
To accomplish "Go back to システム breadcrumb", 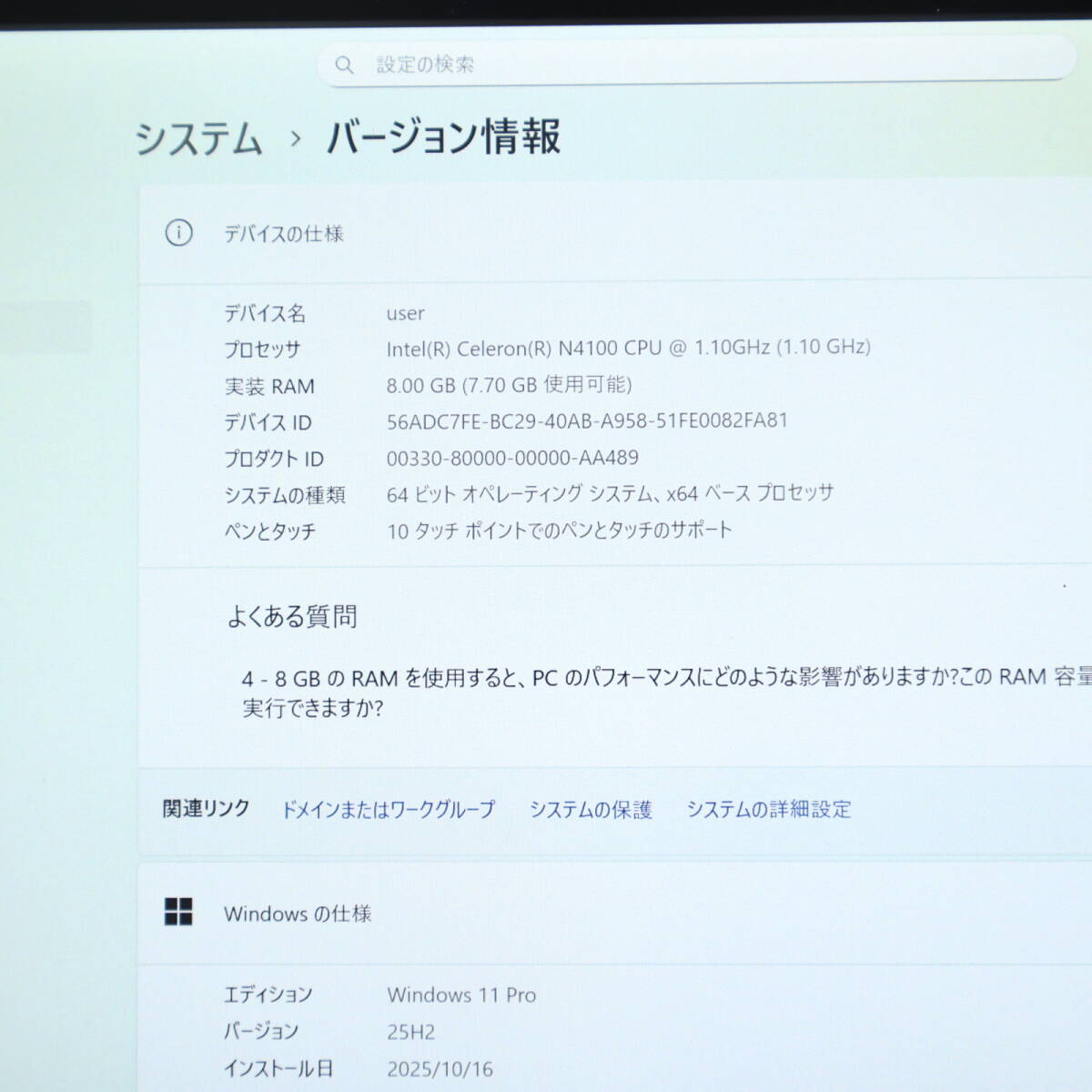I will click(x=199, y=140).
